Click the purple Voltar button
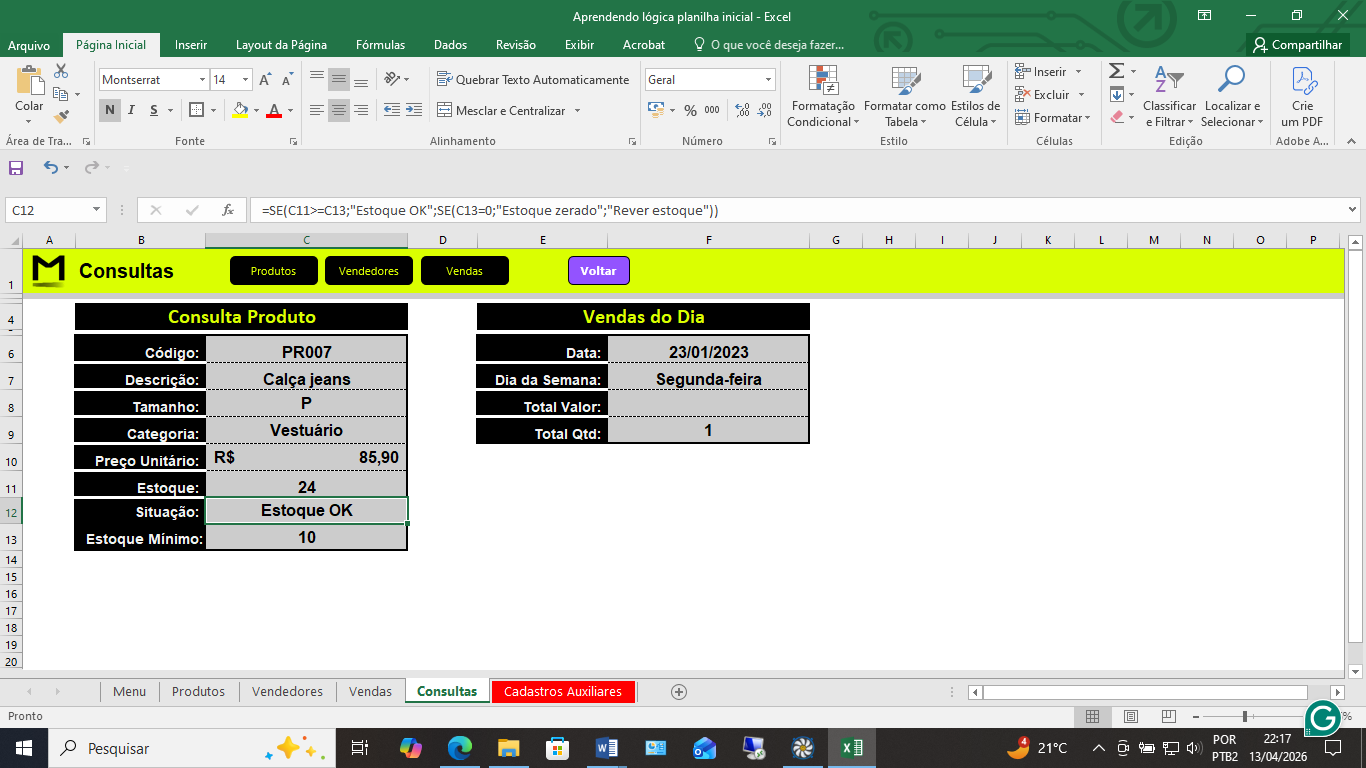 [599, 271]
